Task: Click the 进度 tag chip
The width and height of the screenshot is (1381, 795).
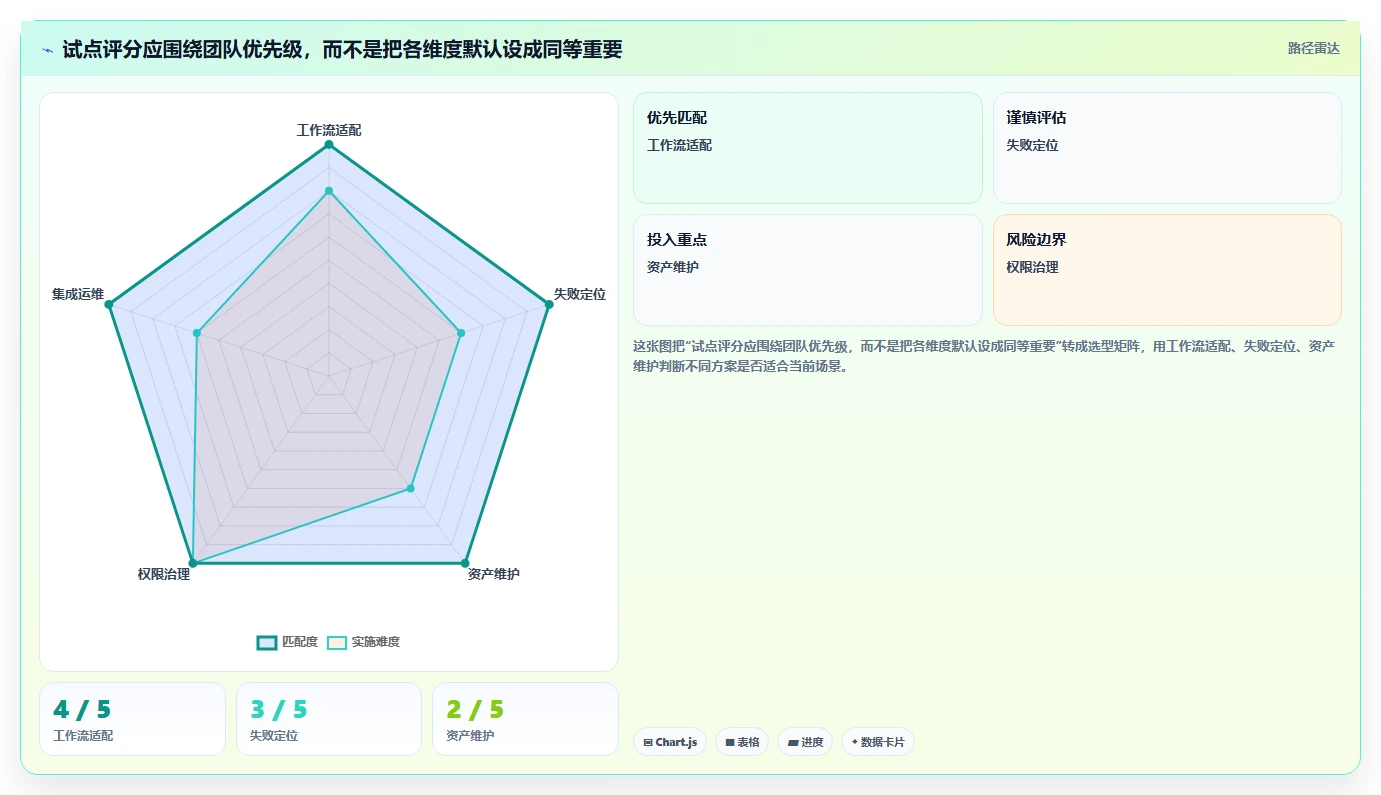Action: click(x=805, y=742)
